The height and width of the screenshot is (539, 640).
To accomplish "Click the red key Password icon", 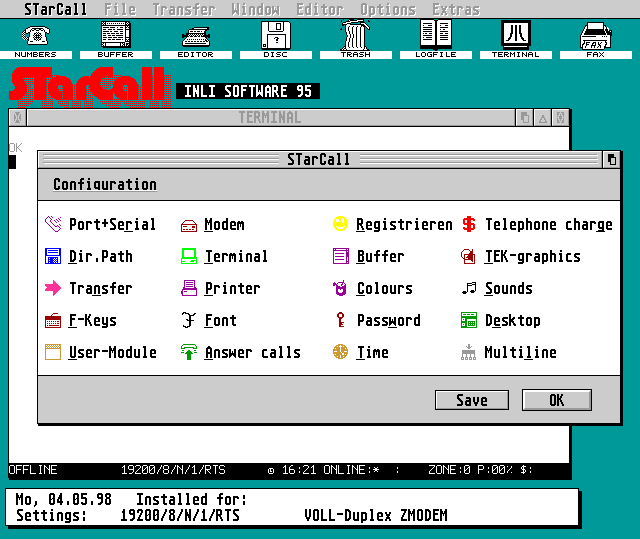I will tap(340, 320).
